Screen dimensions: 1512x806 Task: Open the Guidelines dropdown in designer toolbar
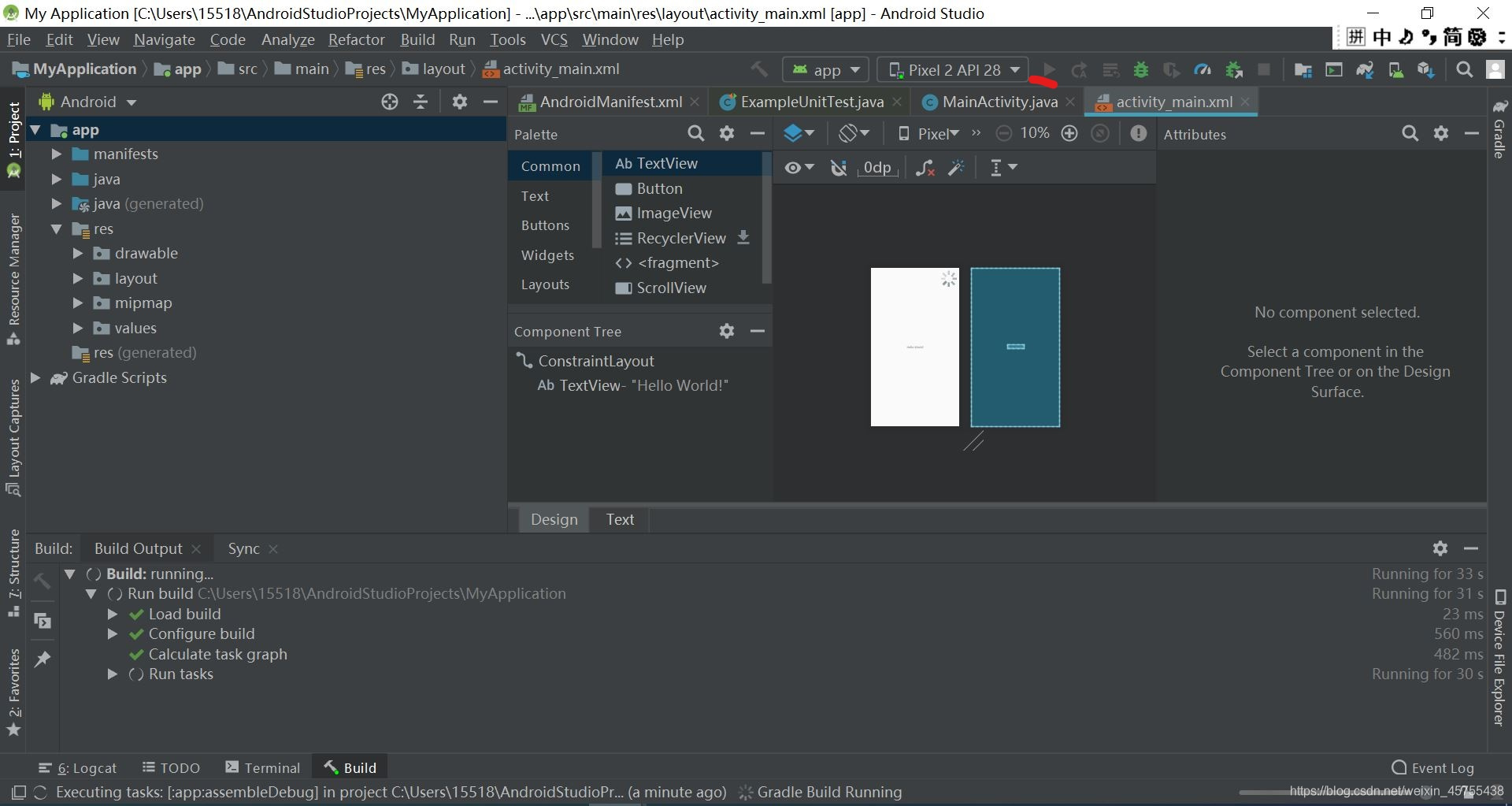click(x=1002, y=168)
